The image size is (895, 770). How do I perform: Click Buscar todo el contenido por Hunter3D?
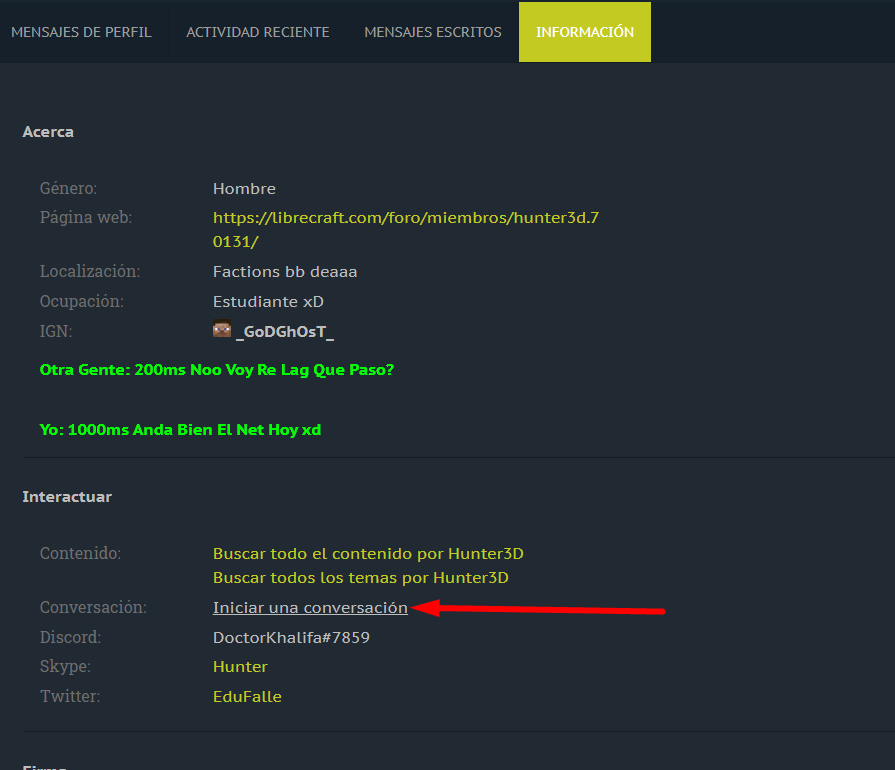pos(368,554)
